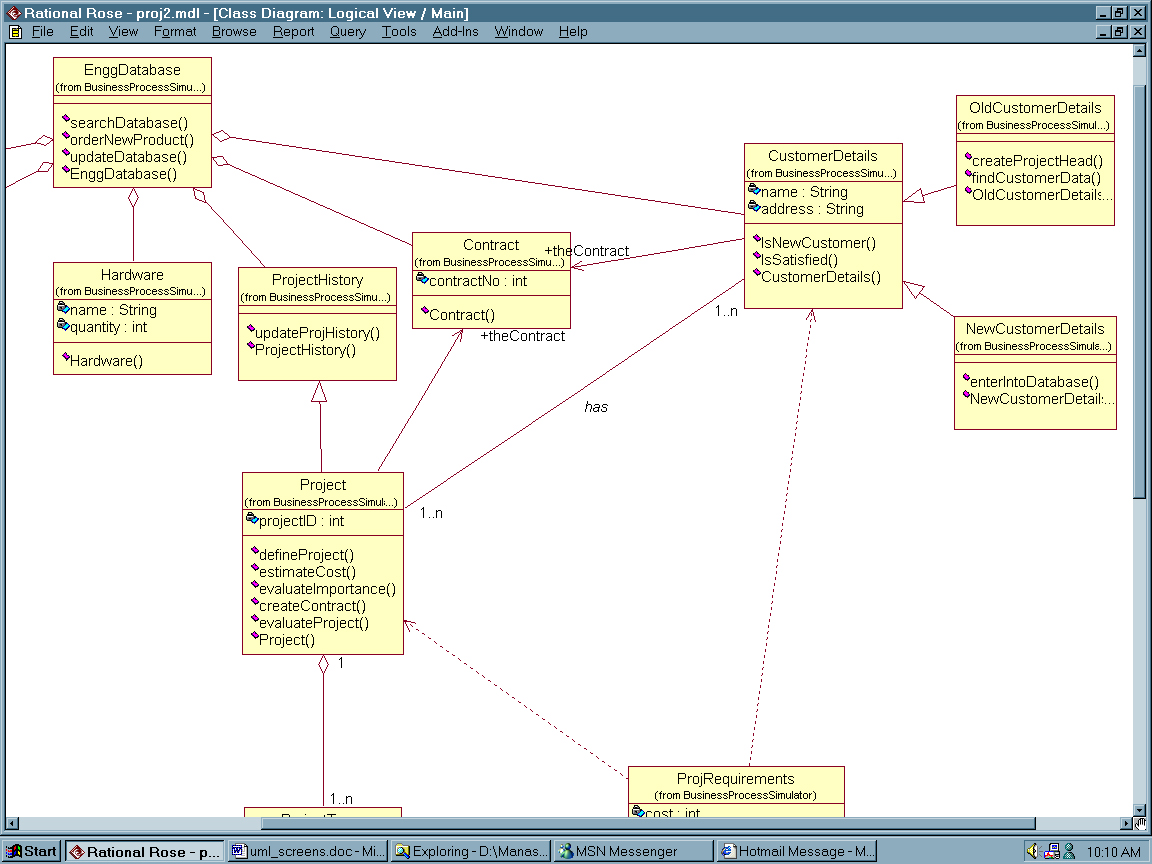Click the MSN Messenger tray icon

[1070, 851]
